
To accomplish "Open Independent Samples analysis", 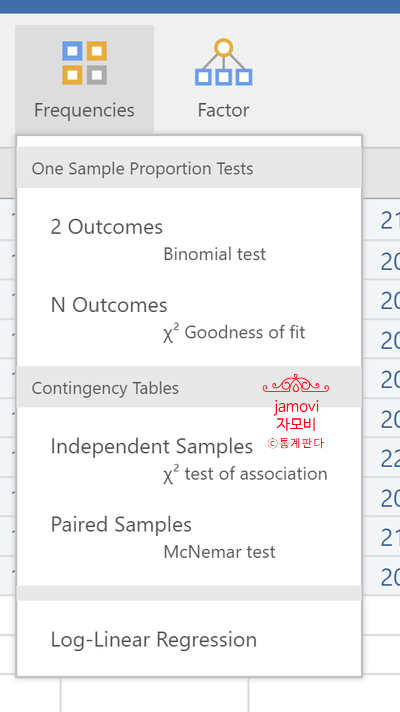I will coord(152,447).
